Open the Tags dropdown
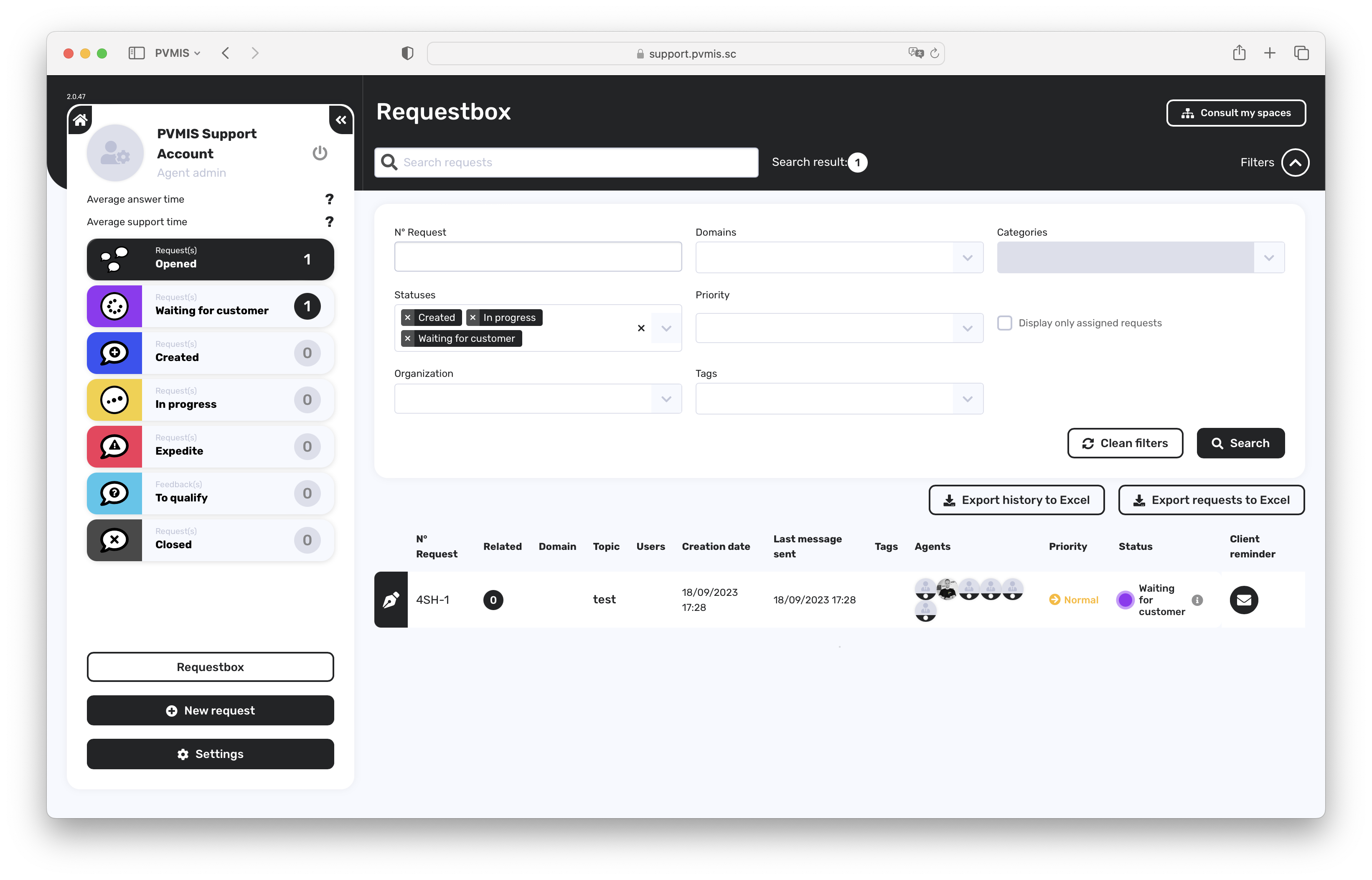This screenshot has height=880, width=1372. pos(967,399)
